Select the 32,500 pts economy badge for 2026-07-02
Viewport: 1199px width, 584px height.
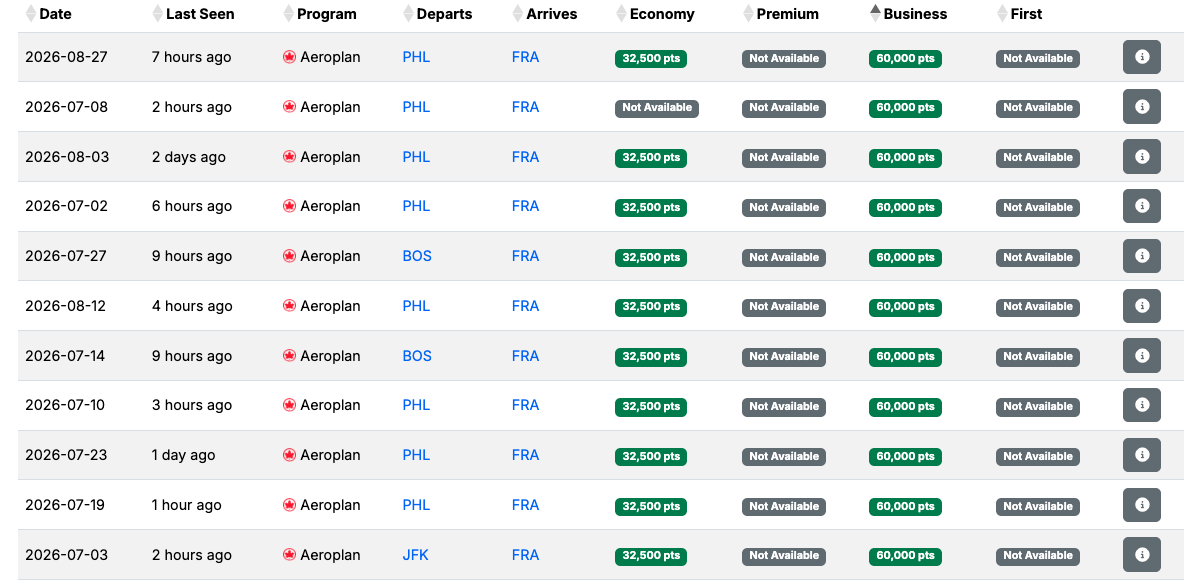pyautogui.click(x=651, y=207)
